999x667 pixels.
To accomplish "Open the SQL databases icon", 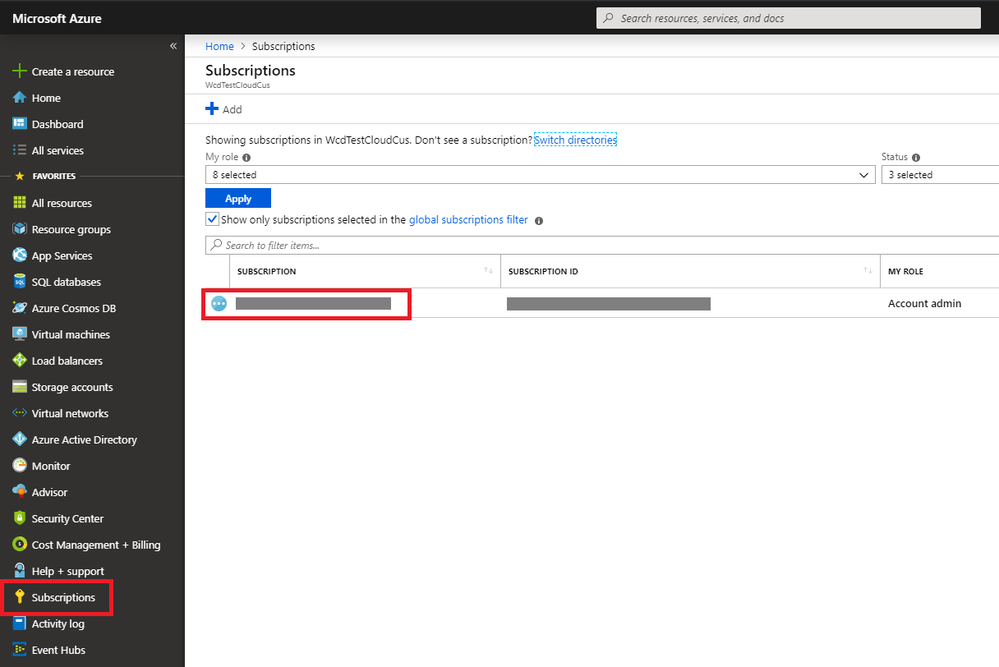I will coord(20,282).
